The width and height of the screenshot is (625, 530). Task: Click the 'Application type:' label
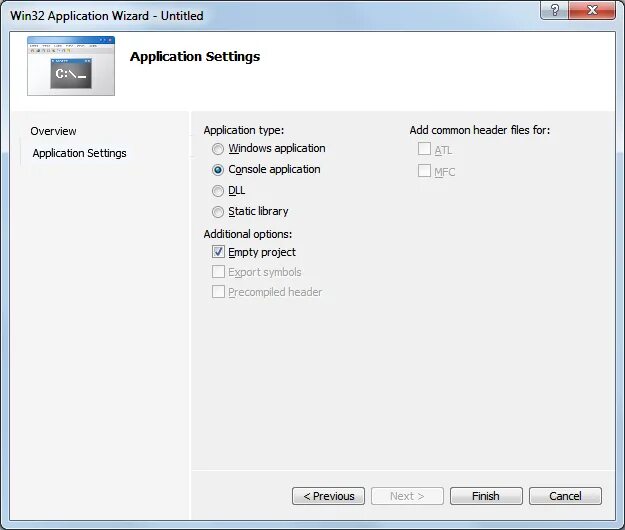(x=244, y=130)
